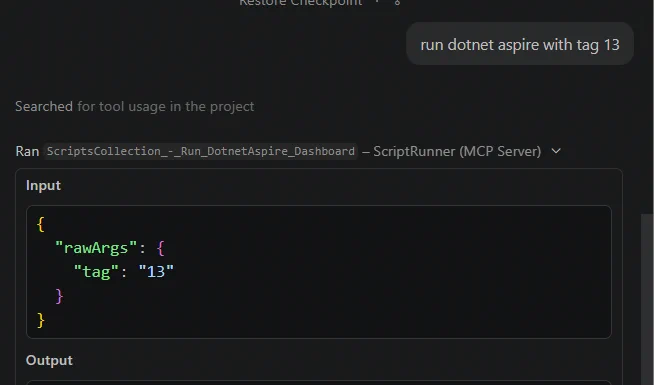Click the "tag" key in the JSON input

pos(96,272)
